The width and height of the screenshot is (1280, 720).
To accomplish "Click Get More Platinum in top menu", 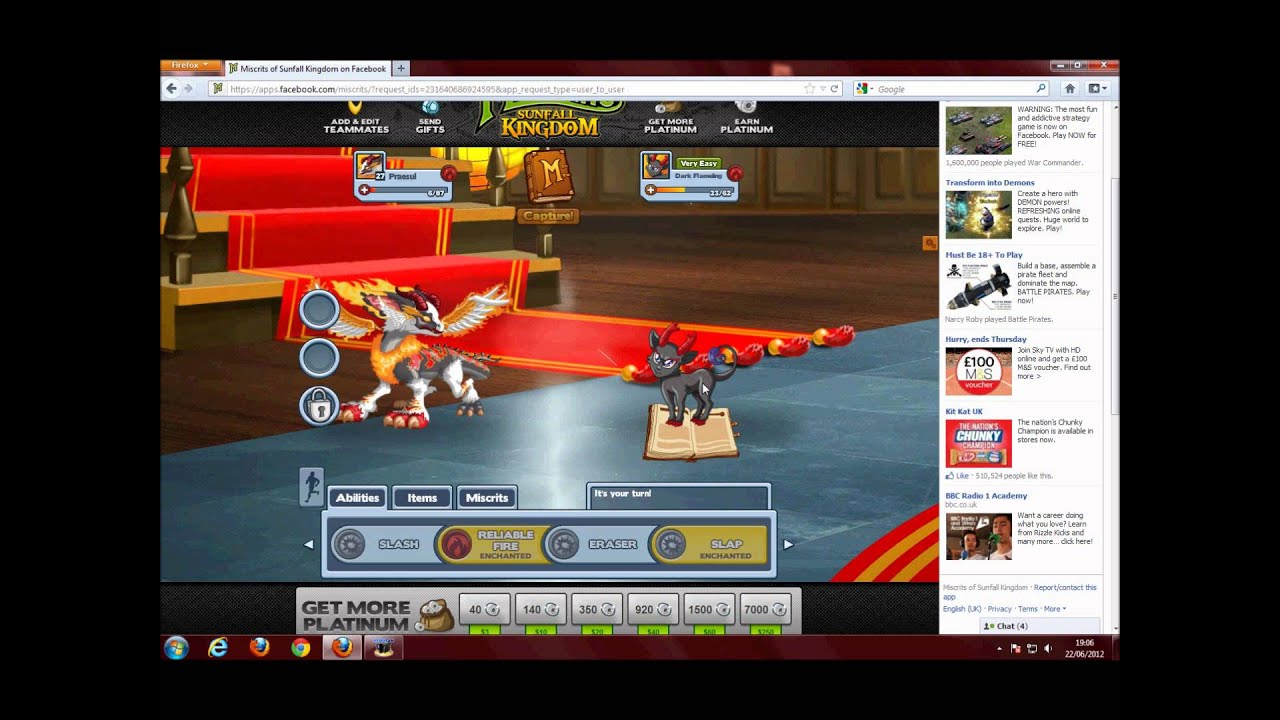I will 670,119.
